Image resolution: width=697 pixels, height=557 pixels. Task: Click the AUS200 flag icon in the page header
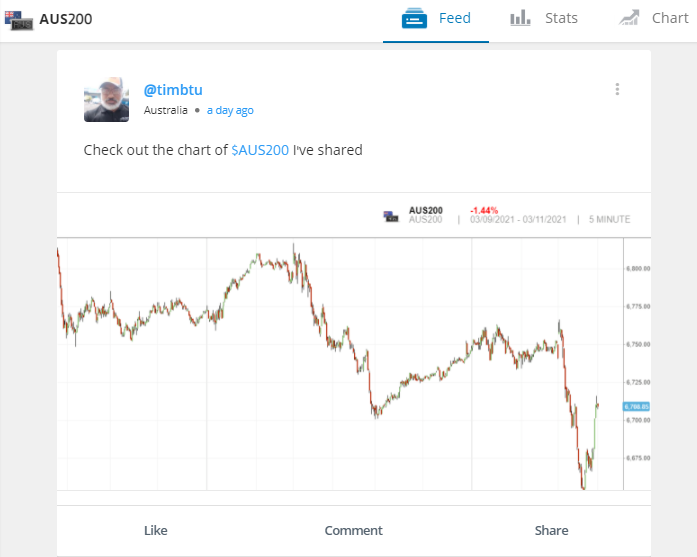coord(19,19)
